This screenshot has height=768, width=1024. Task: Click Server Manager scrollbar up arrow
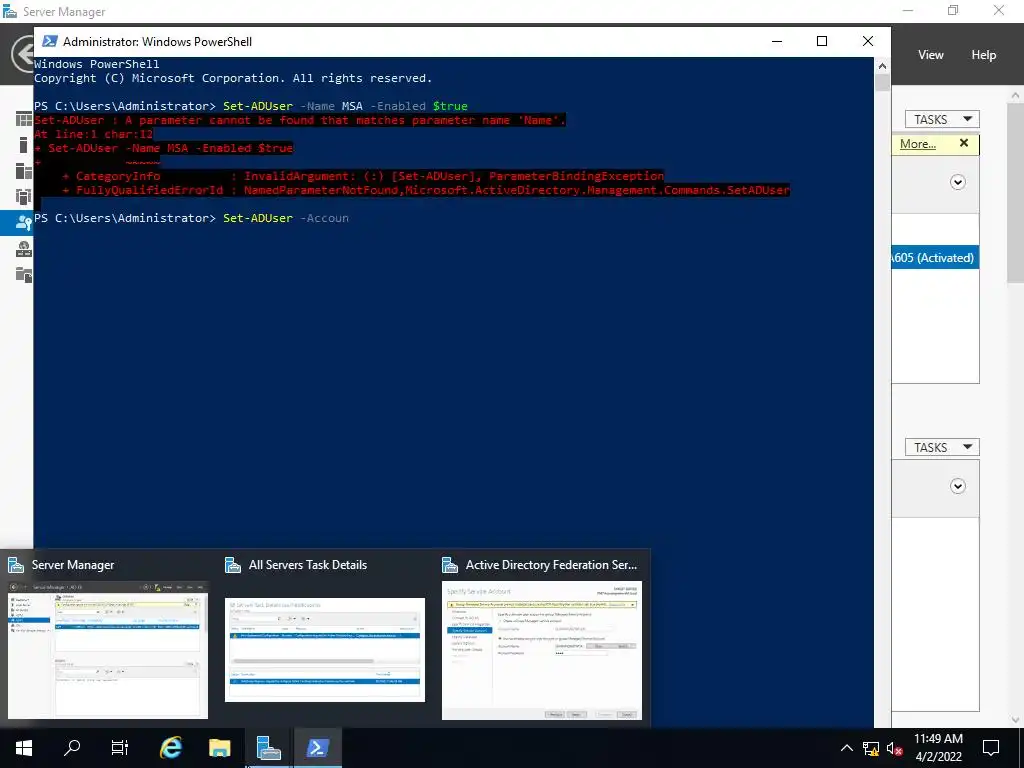pos(1016,96)
